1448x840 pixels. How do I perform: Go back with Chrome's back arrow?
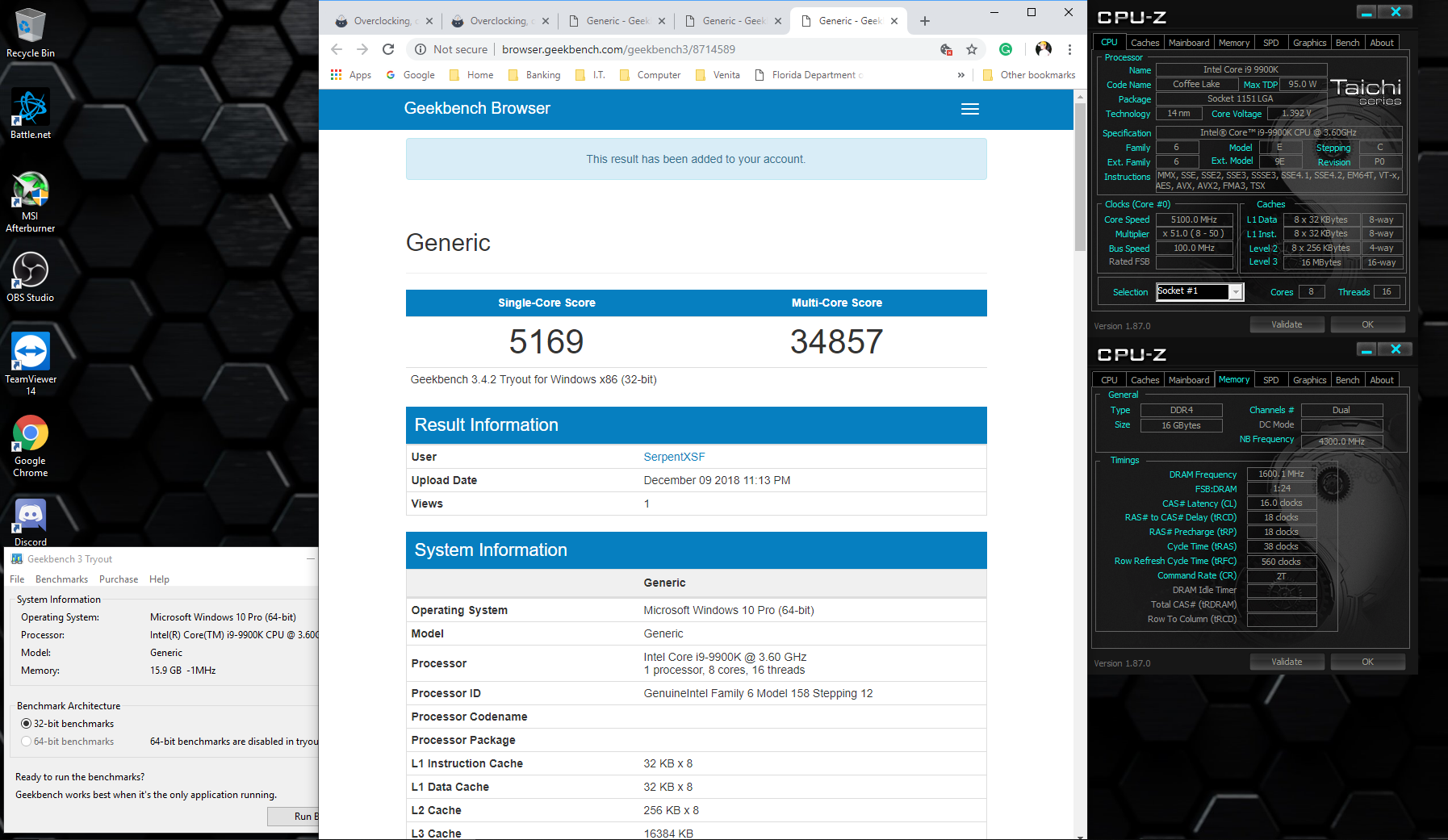337,49
